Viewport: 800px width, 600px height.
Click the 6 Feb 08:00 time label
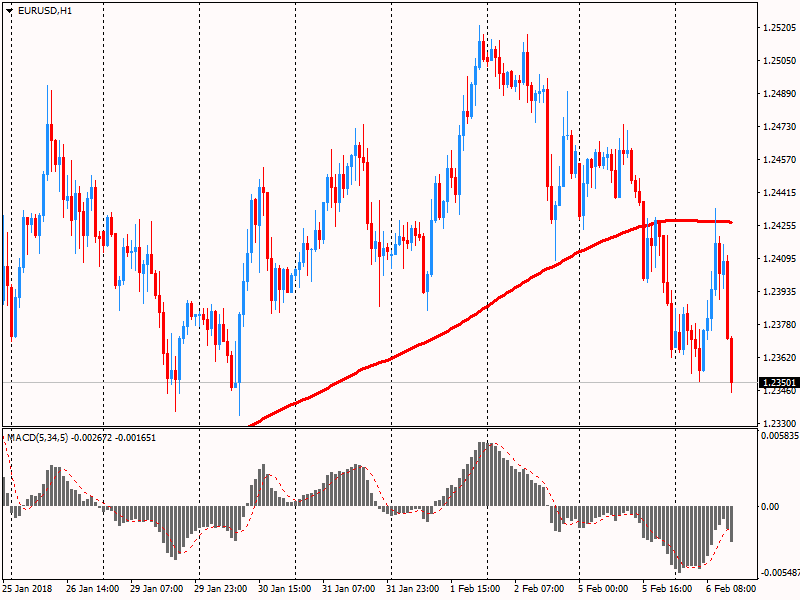(732, 588)
